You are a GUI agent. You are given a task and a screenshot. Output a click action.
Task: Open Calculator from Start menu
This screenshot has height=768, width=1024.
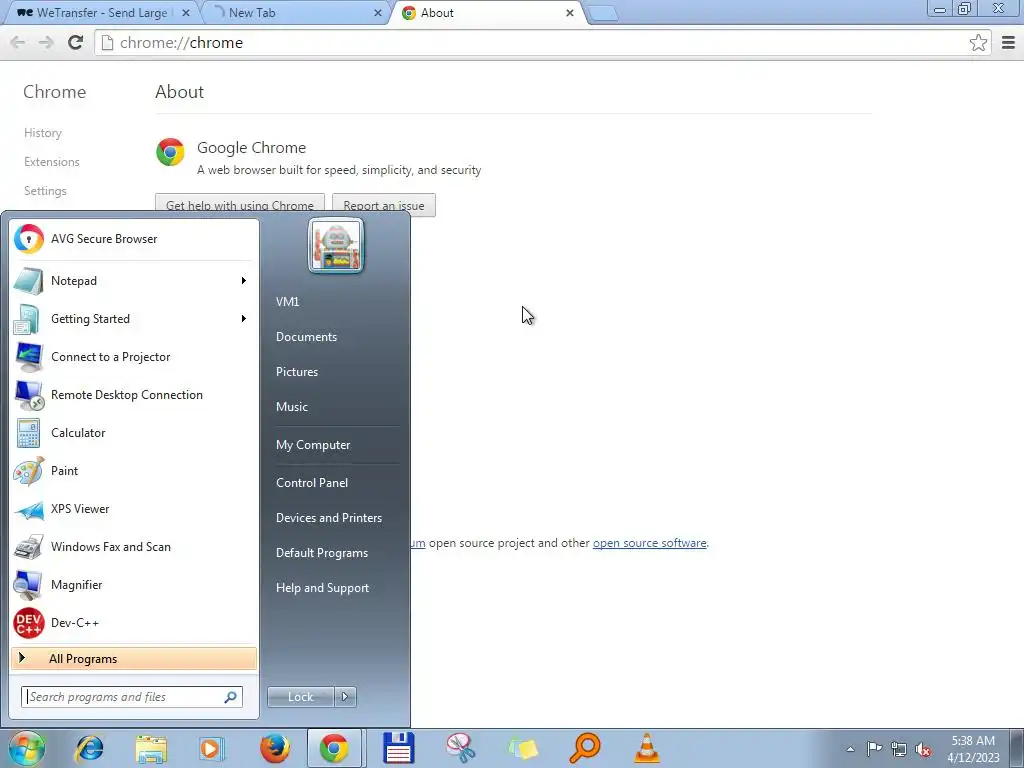coord(134,433)
